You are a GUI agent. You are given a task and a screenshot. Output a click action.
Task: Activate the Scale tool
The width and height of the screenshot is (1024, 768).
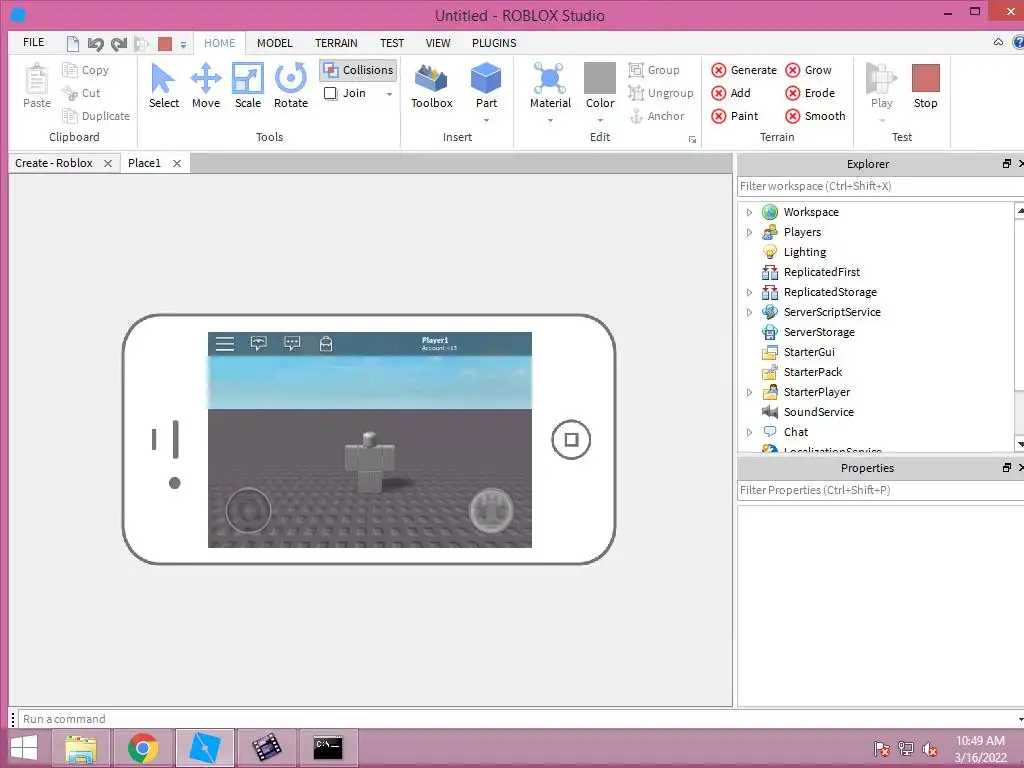pyautogui.click(x=248, y=86)
